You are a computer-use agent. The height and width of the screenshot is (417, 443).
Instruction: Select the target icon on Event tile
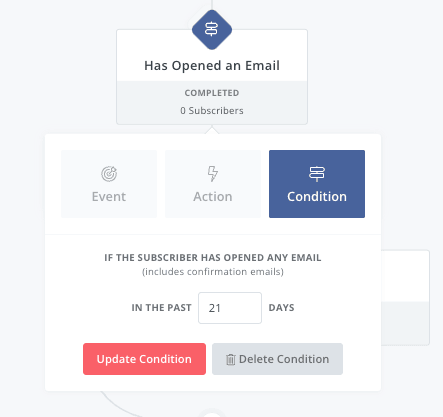click(x=109, y=174)
